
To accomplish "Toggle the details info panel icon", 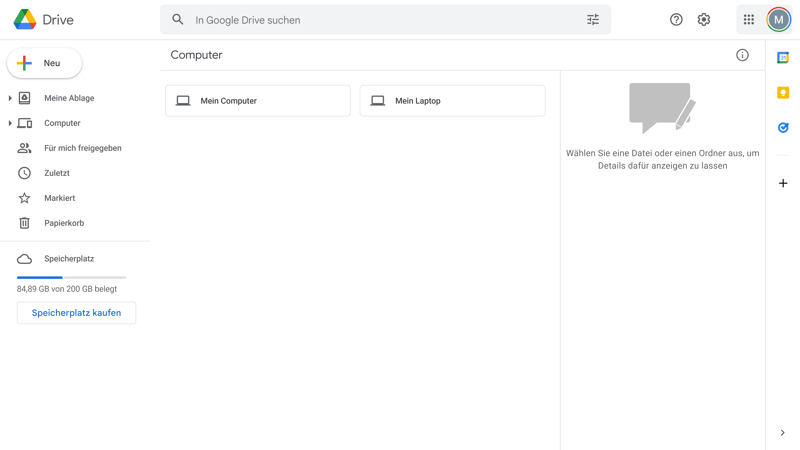I will [x=742, y=55].
